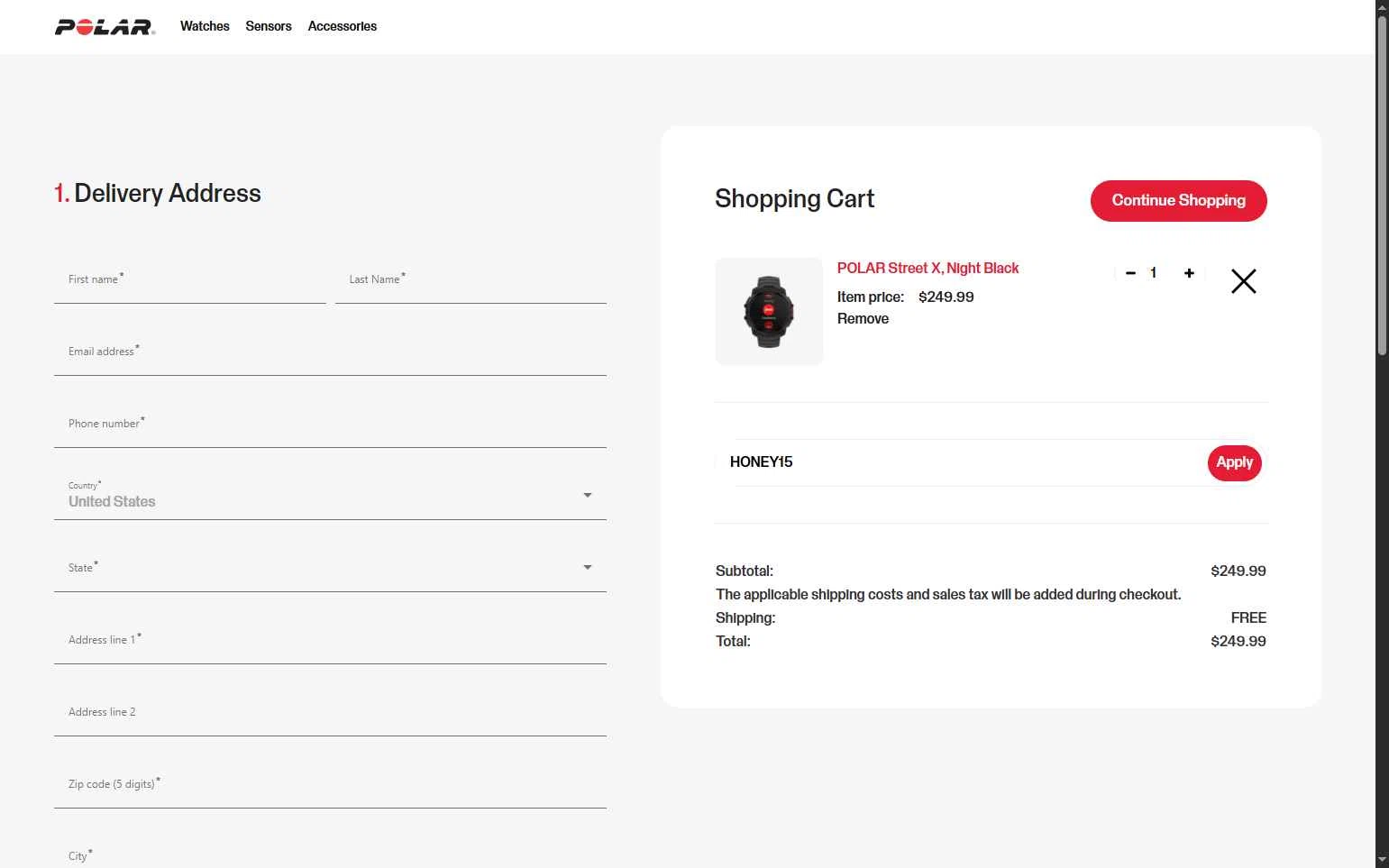The width and height of the screenshot is (1389, 868).
Task: Focus the Zip code field
Action: 330,784
